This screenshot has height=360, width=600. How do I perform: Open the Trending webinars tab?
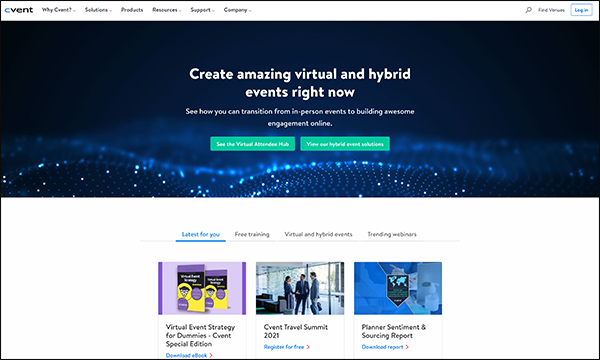[392, 234]
